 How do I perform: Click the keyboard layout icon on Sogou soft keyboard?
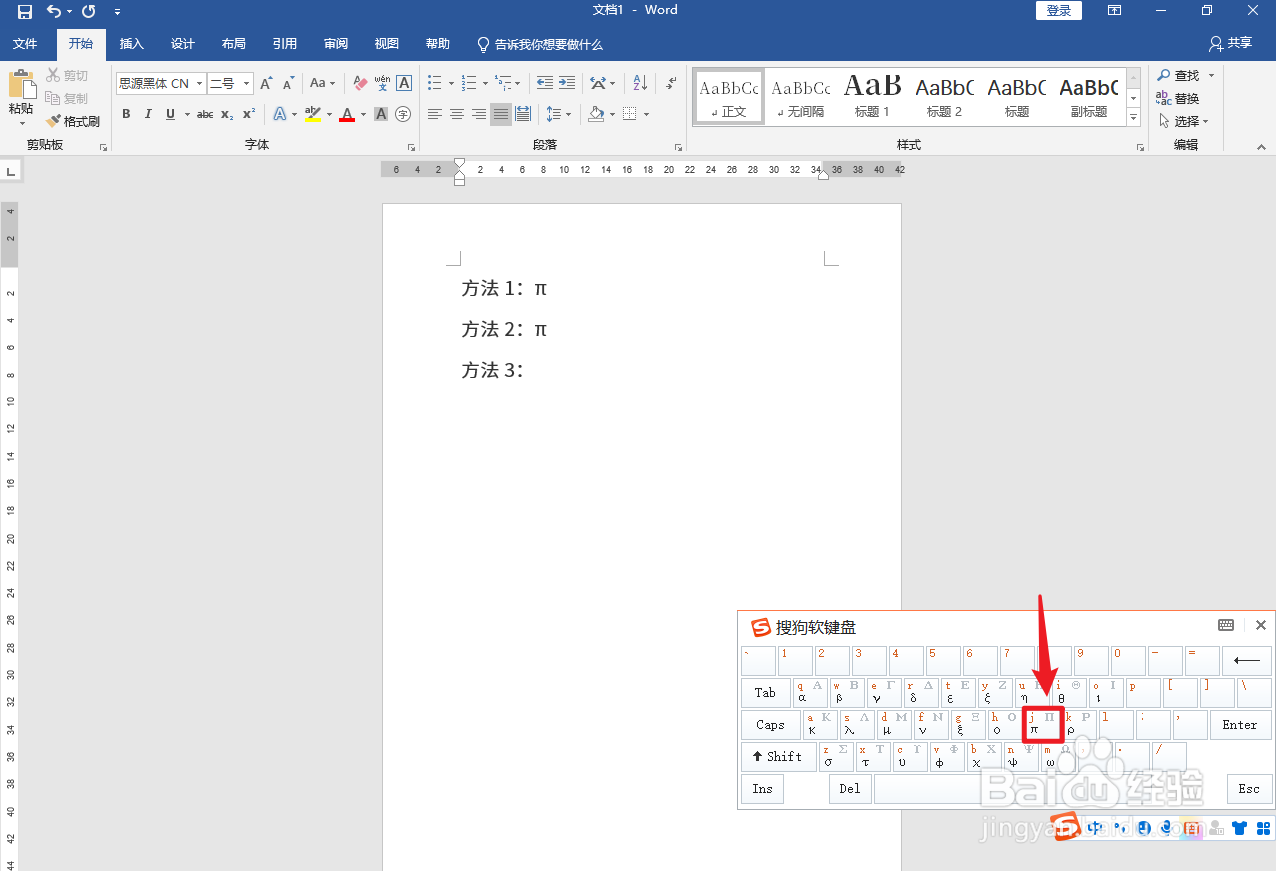(x=1226, y=625)
